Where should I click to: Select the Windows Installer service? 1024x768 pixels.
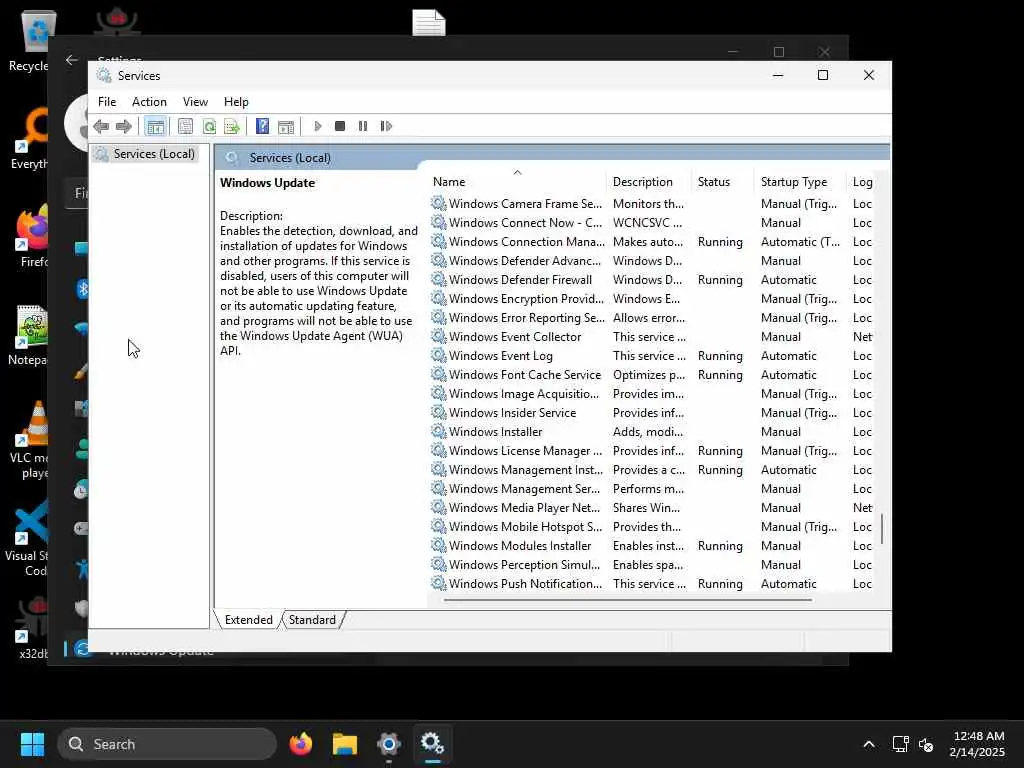(x=653, y=432)
